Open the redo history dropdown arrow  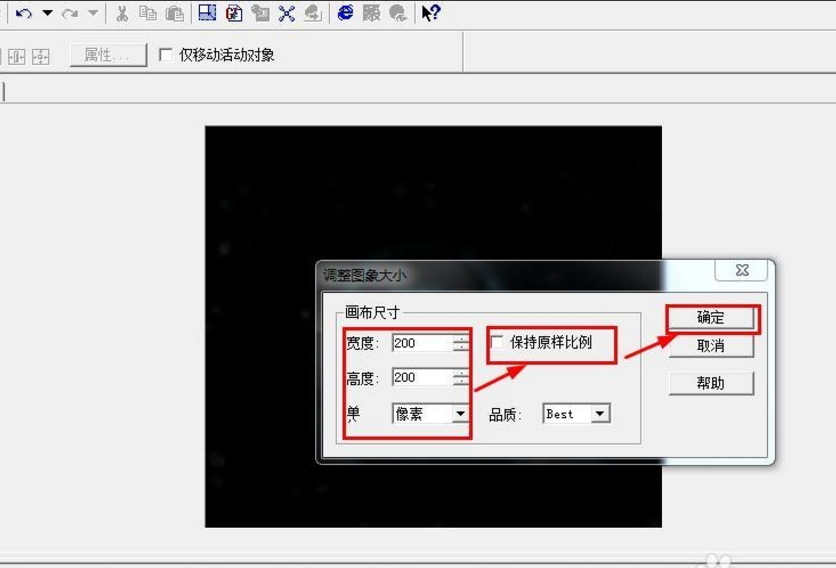[93, 13]
